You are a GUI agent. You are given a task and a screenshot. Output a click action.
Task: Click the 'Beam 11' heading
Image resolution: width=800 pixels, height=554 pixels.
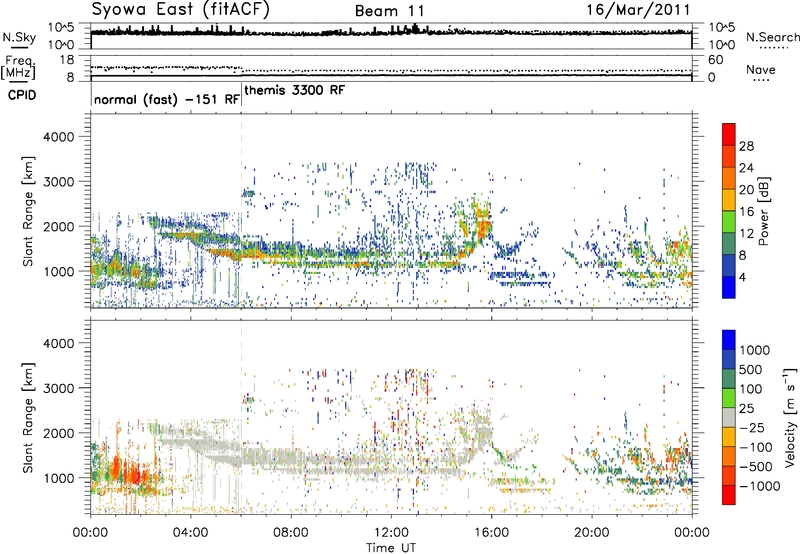click(x=389, y=11)
